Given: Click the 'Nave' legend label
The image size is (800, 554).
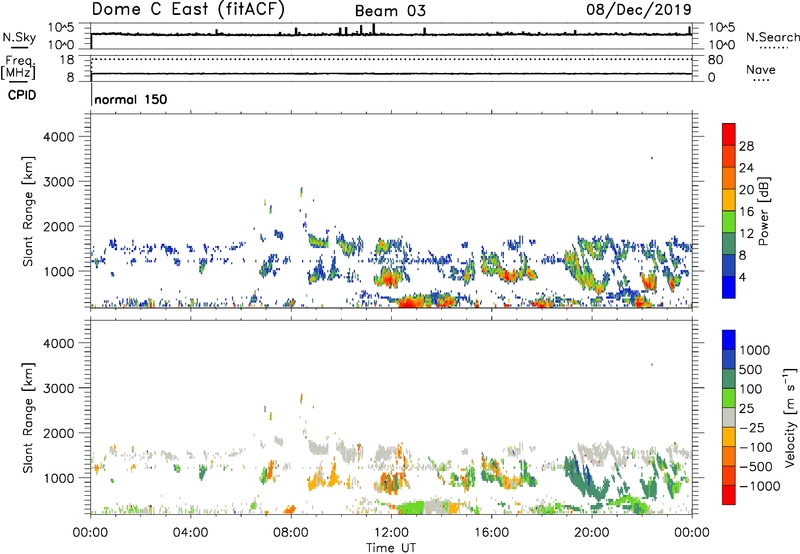Looking at the screenshot, I should point(760,70).
